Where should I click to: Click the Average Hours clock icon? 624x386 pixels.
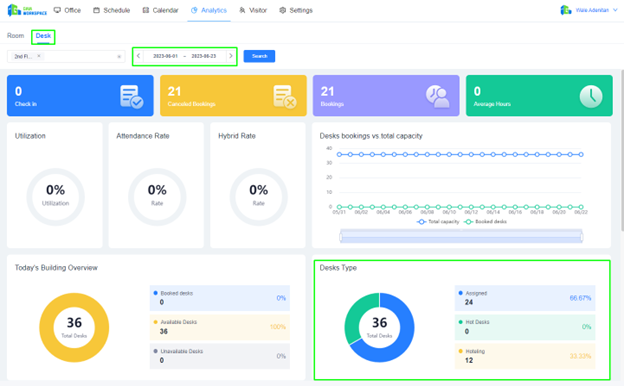591,96
